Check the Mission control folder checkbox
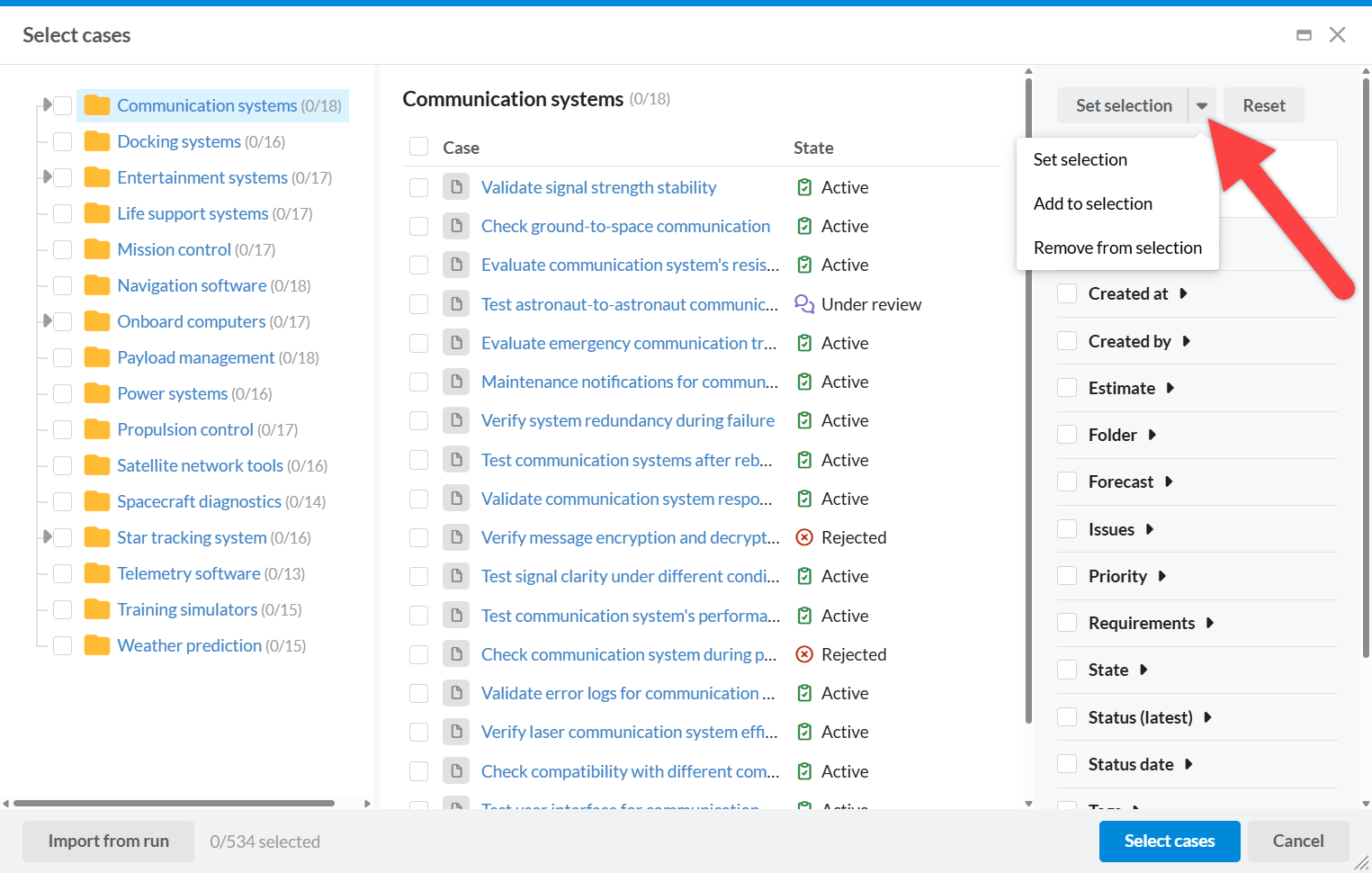Viewport: 1372px width, 873px height. point(63,249)
